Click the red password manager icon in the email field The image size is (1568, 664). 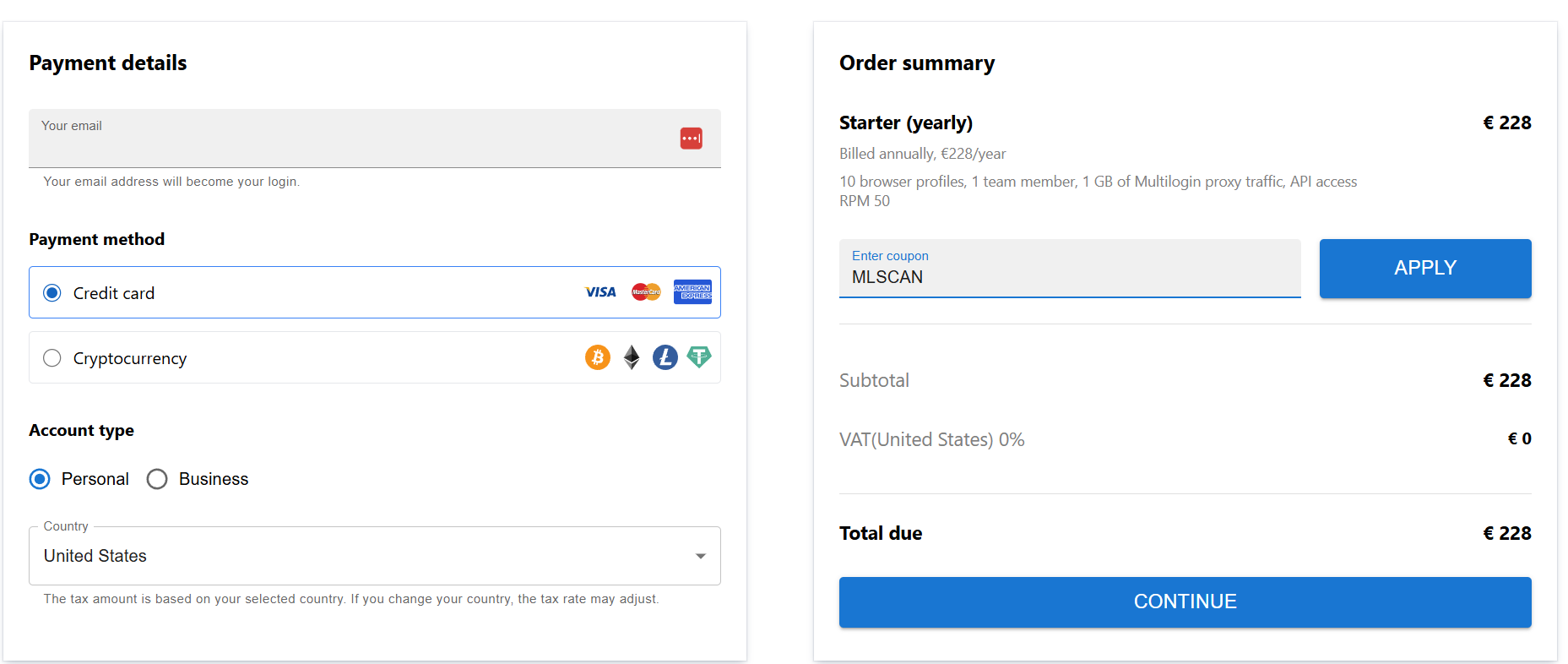pyautogui.click(x=692, y=139)
